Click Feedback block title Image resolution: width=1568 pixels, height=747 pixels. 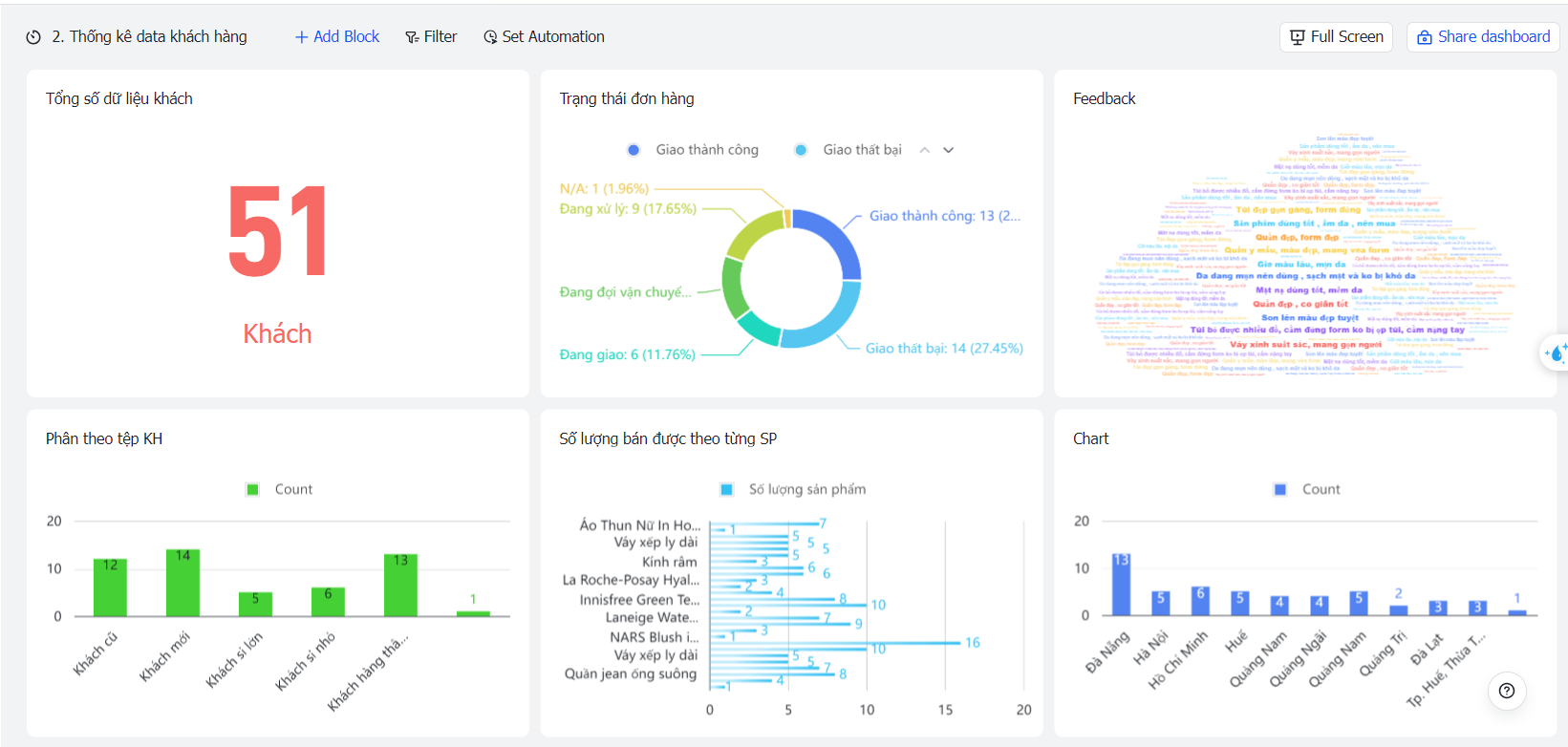coord(1105,98)
